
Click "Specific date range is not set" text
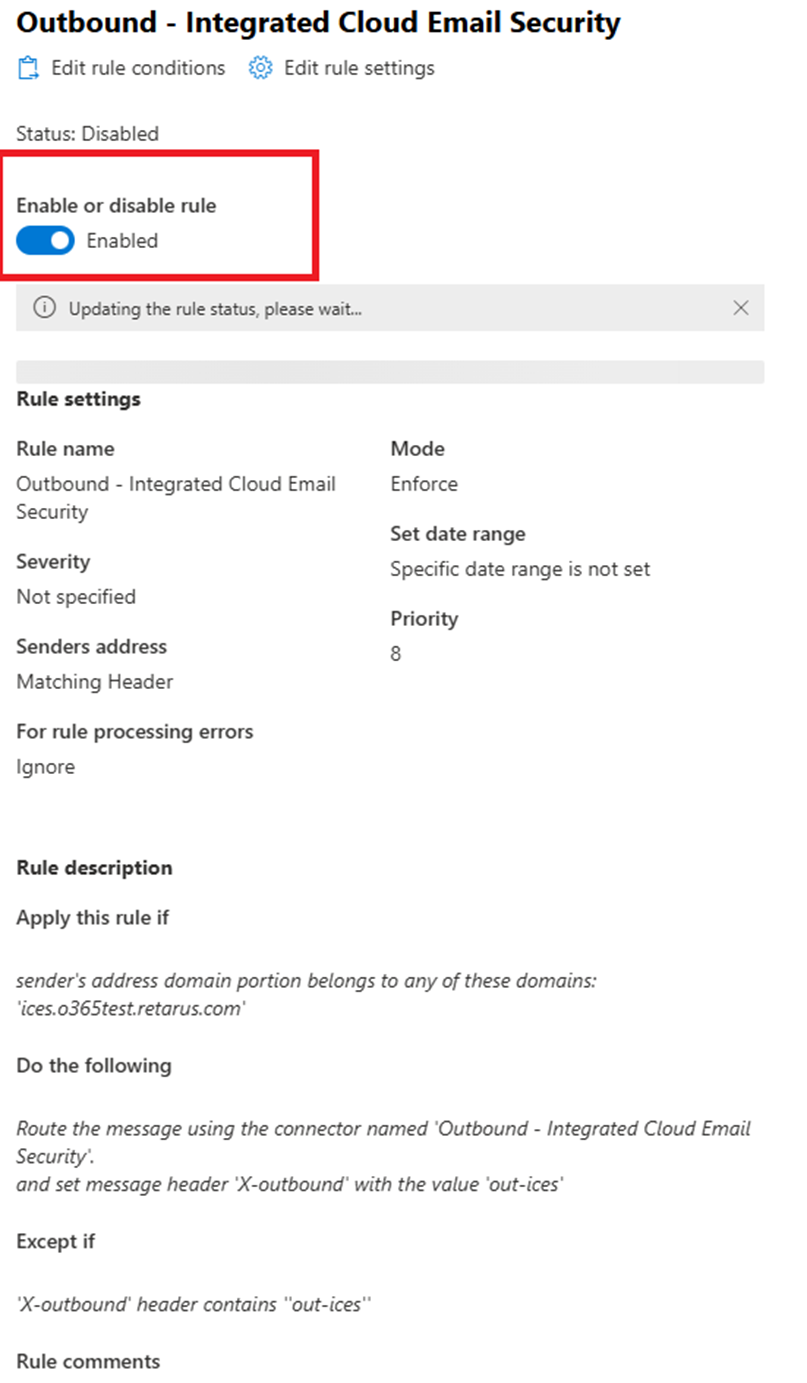click(x=520, y=569)
